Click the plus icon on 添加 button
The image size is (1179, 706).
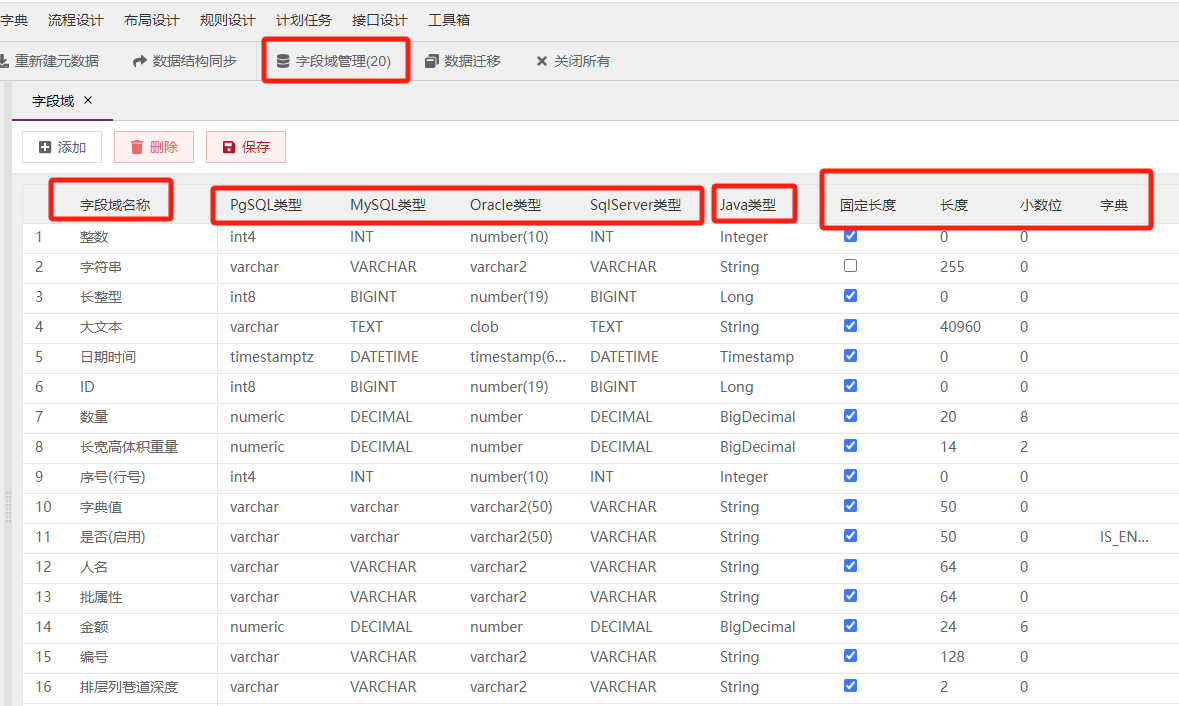pos(45,147)
